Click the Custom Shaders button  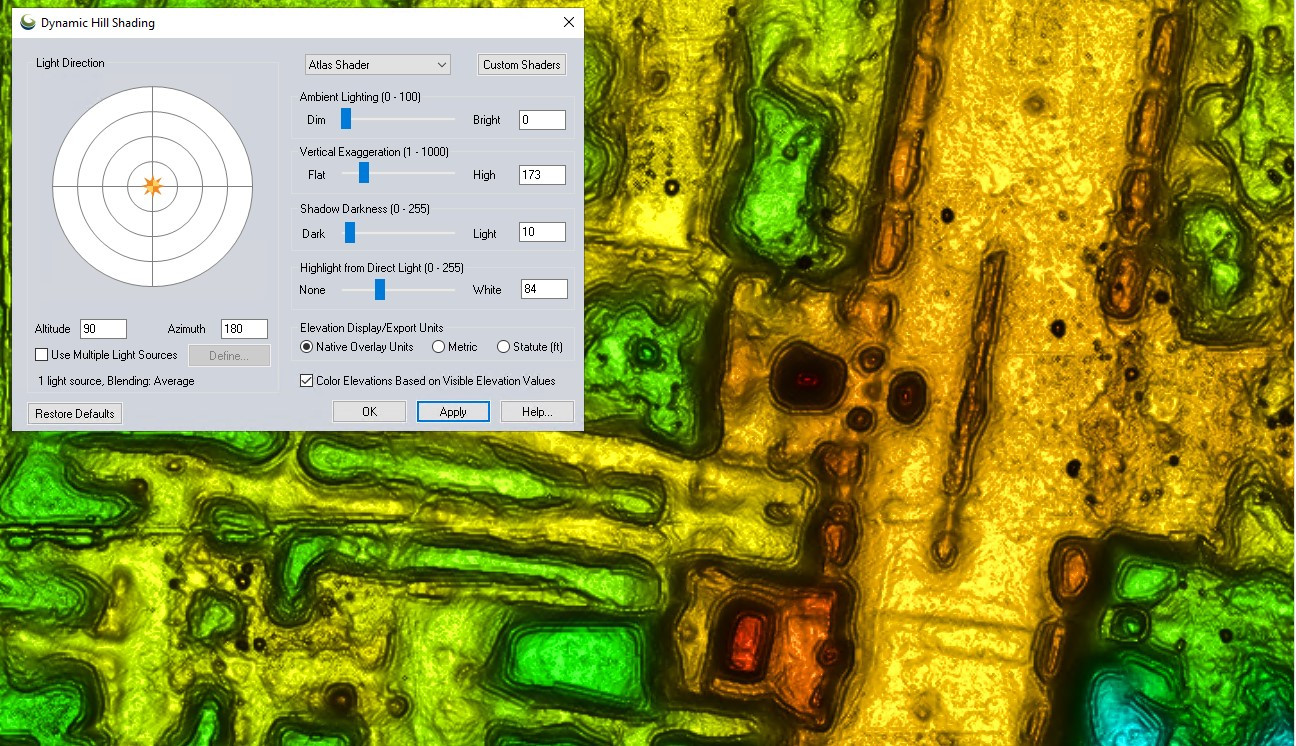coord(522,65)
